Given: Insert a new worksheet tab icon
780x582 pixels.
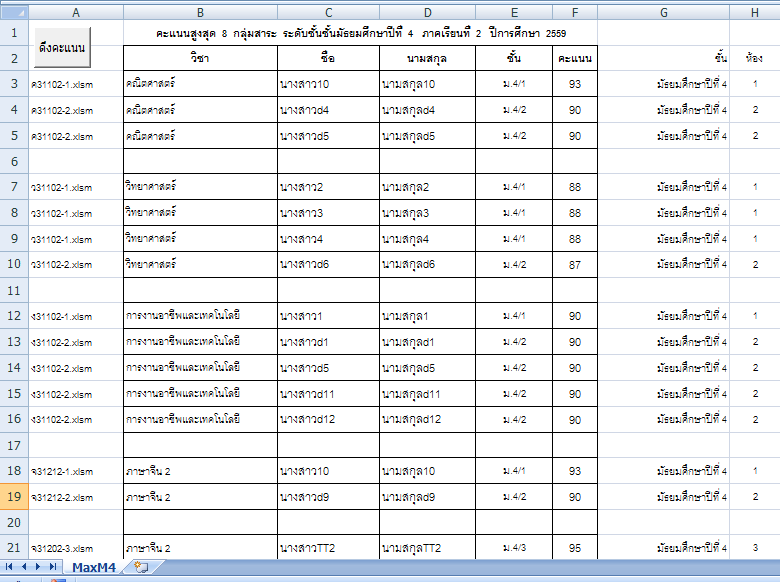Looking at the screenshot, I should pos(141,568).
